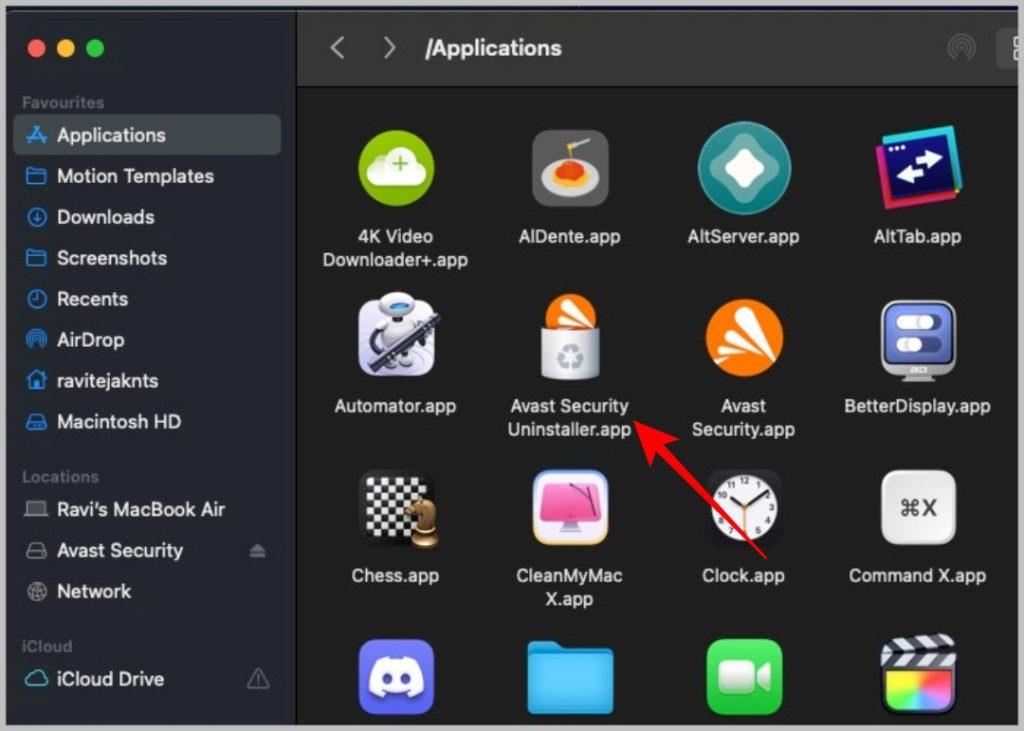Open AirDrop from the sidebar
Viewport: 1024px width, 731px height.
pos(147,340)
